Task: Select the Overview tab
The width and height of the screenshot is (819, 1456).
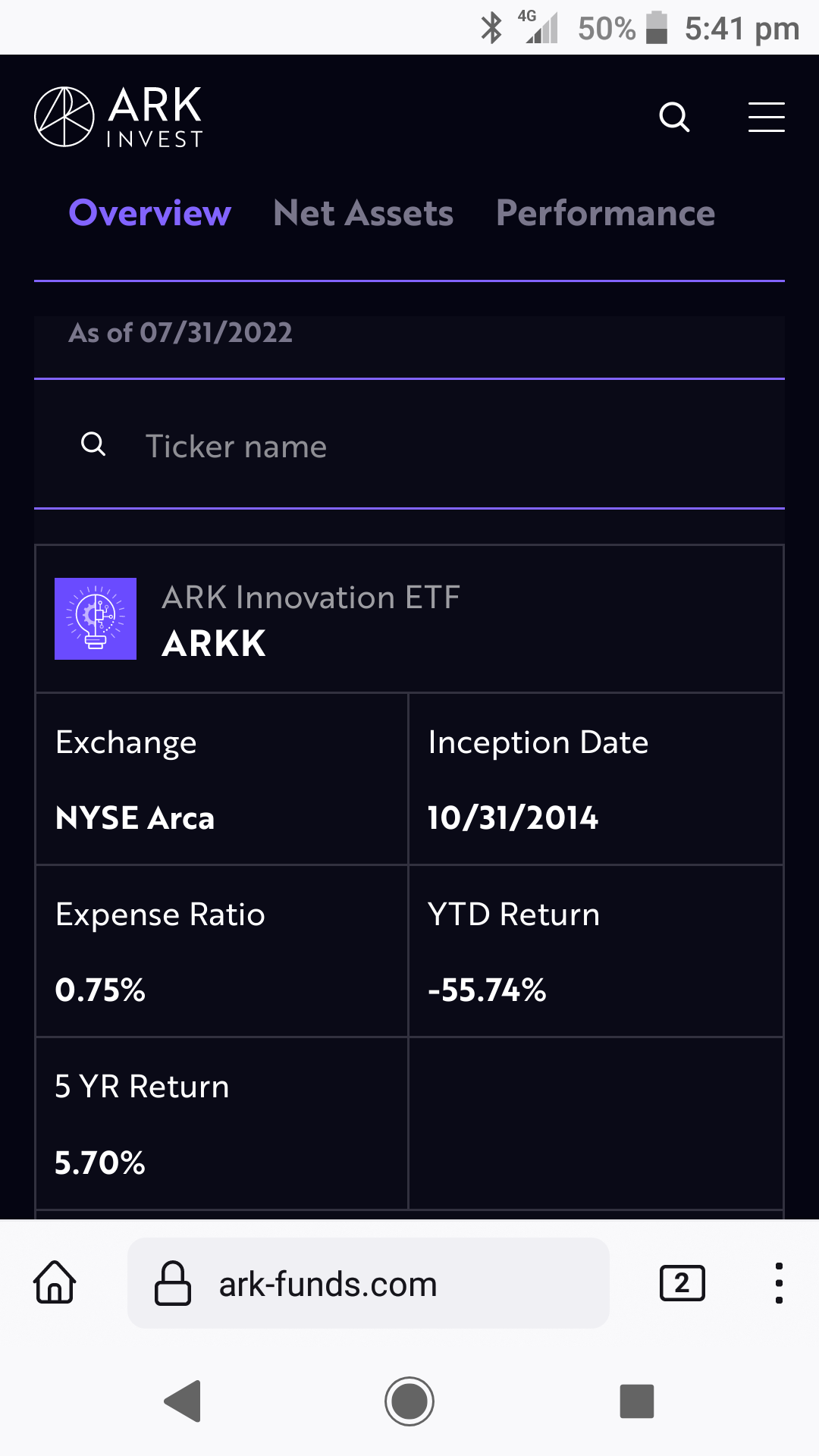Action: coord(150,213)
